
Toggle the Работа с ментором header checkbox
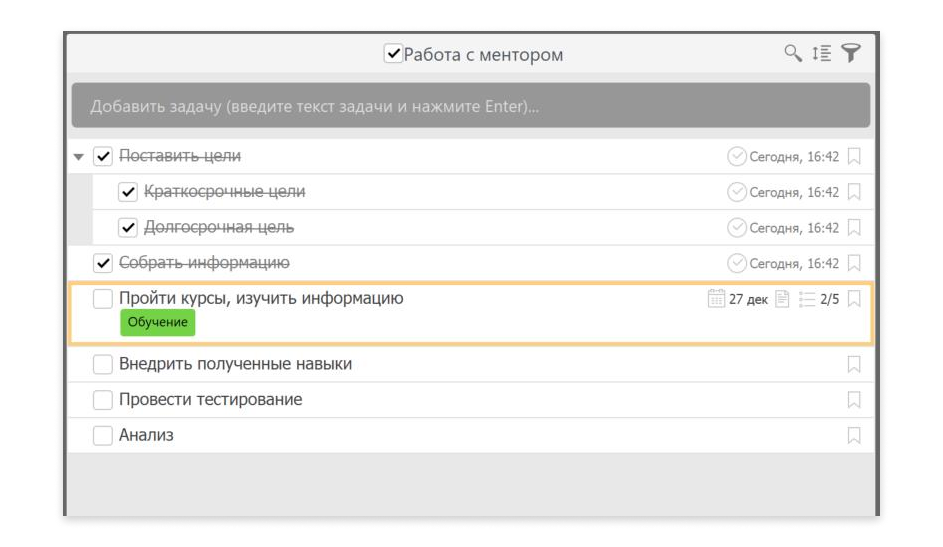(393, 53)
